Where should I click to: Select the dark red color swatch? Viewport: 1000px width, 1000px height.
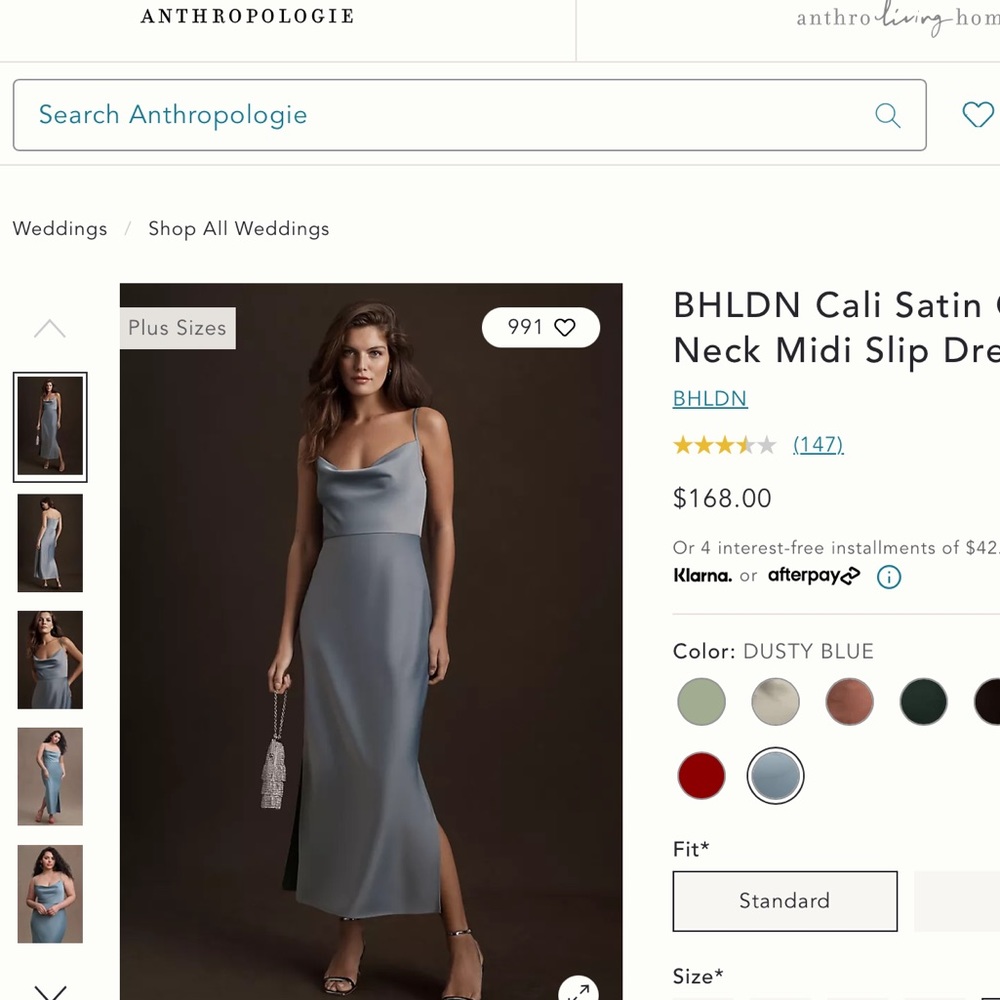[701, 776]
